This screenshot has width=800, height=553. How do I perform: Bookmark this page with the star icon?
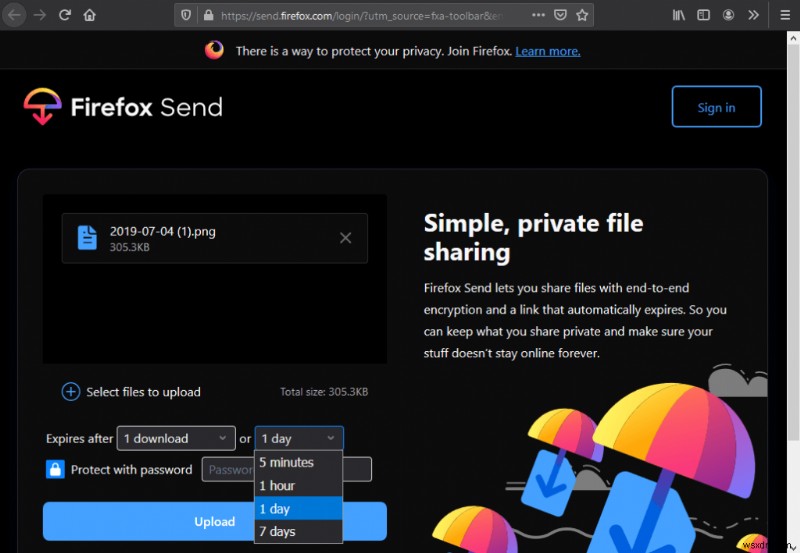[582, 15]
